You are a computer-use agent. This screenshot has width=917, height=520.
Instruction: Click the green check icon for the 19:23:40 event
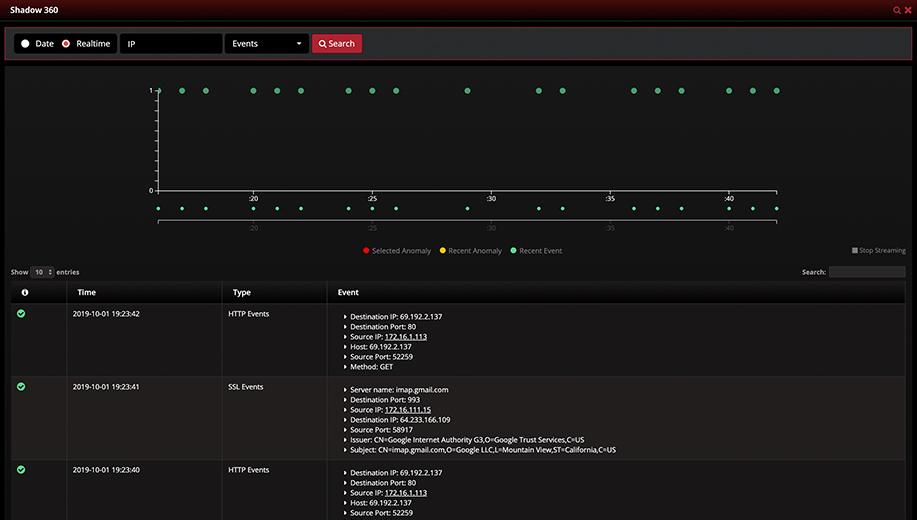tap(21, 469)
